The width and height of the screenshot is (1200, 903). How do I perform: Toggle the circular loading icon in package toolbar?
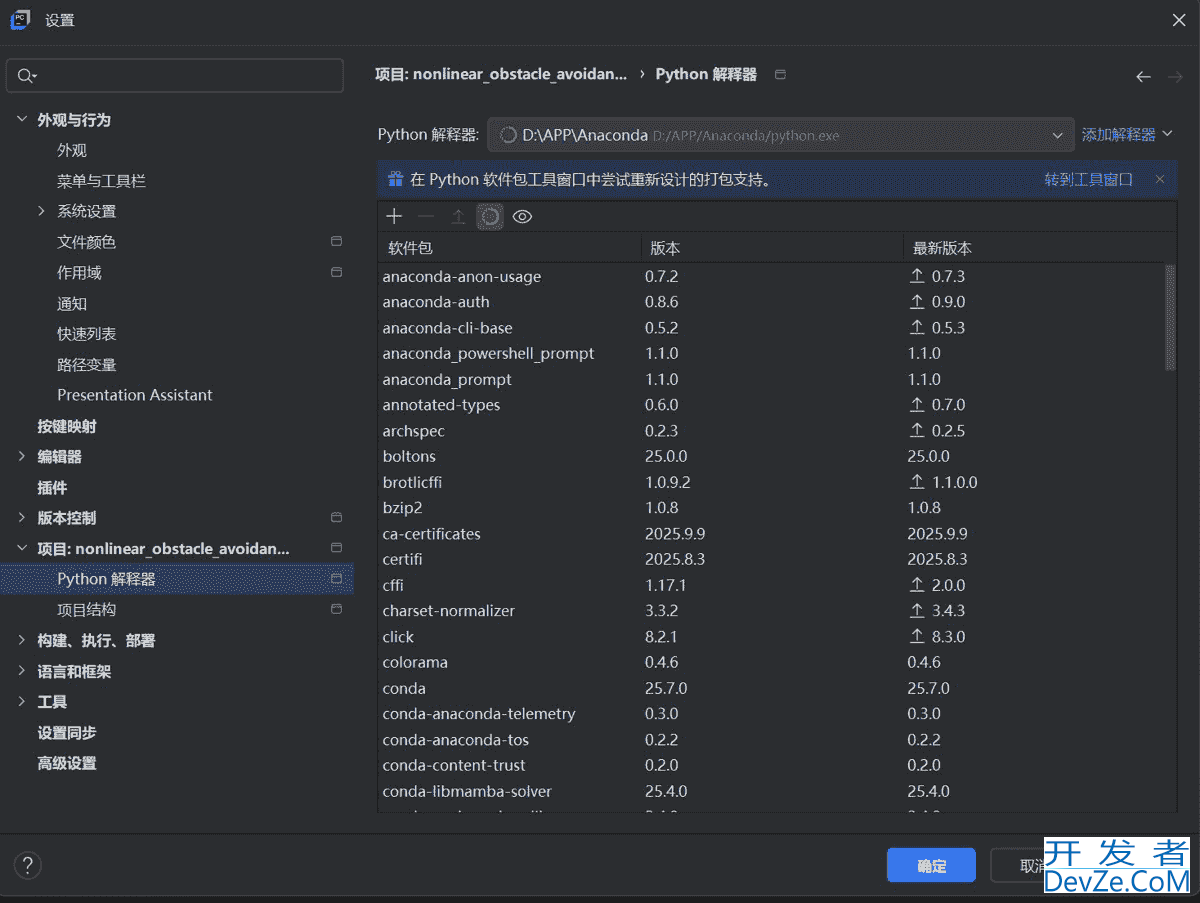(x=490, y=217)
